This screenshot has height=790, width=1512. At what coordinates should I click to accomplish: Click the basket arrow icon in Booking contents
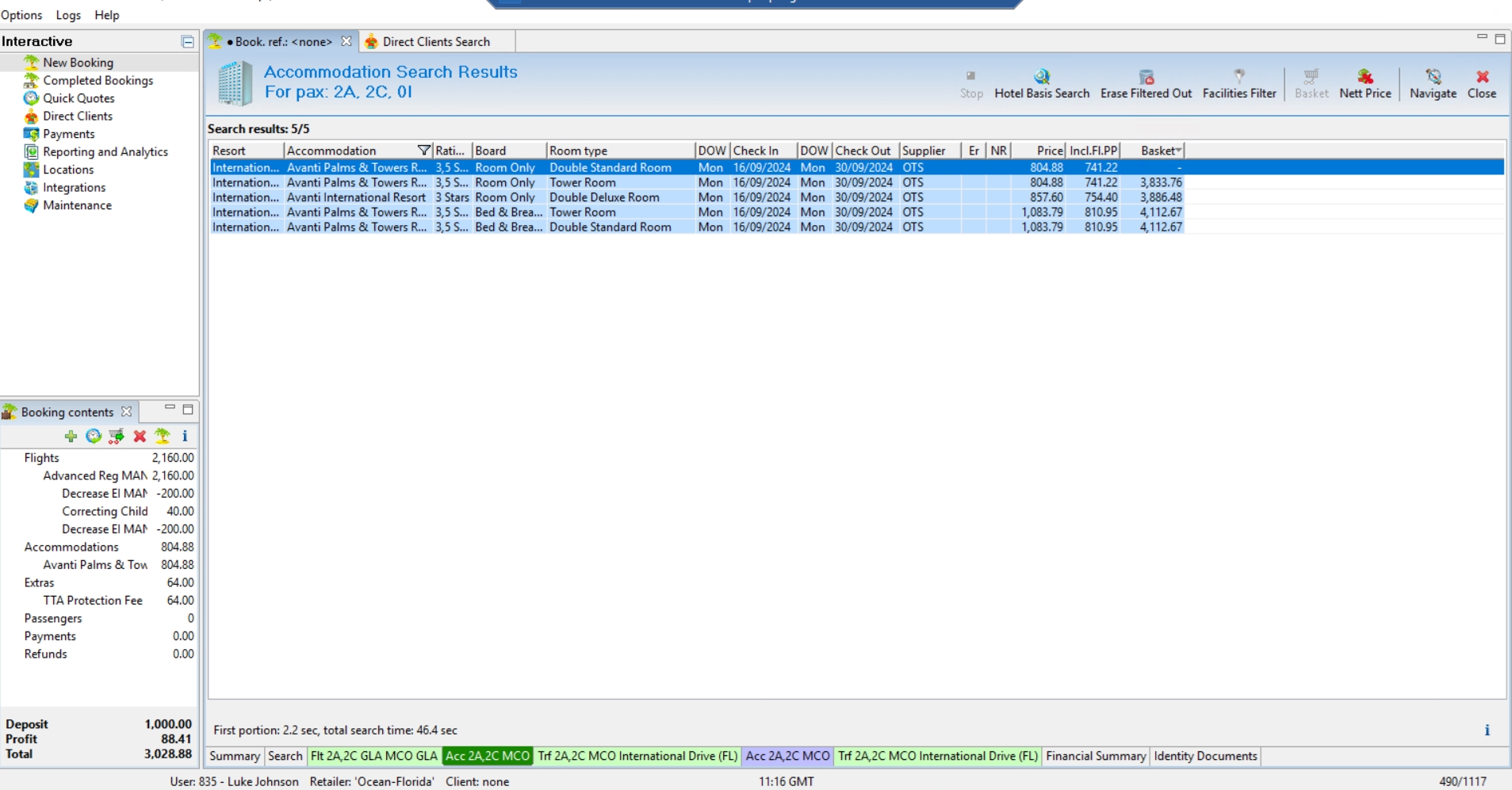pos(117,436)
